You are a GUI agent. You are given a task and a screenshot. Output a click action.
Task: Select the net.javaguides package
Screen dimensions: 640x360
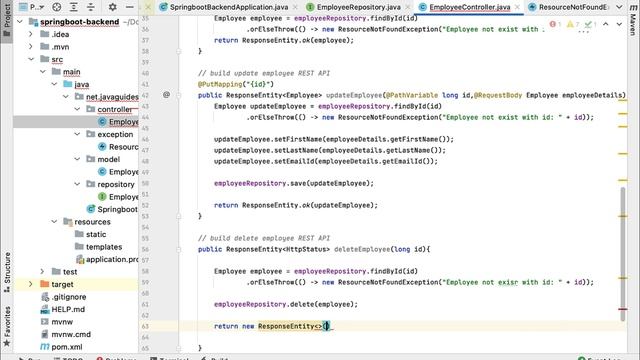[112, 97]
